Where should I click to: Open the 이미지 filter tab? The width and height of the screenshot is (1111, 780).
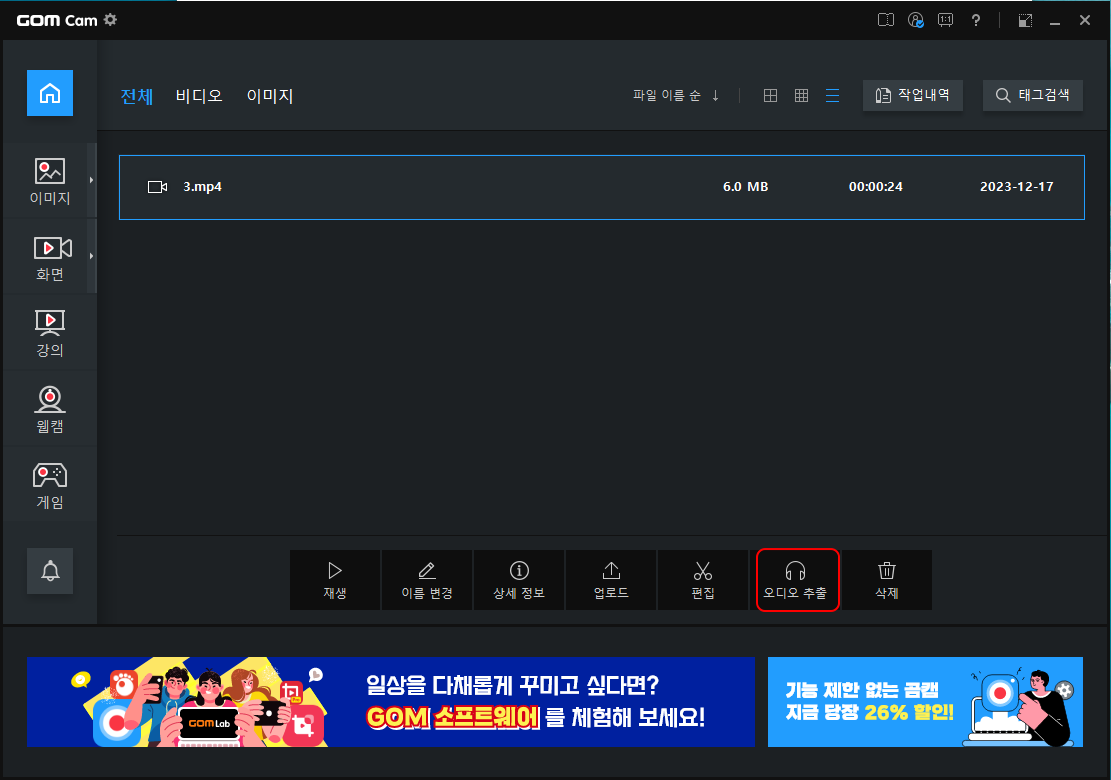[269, 95]
